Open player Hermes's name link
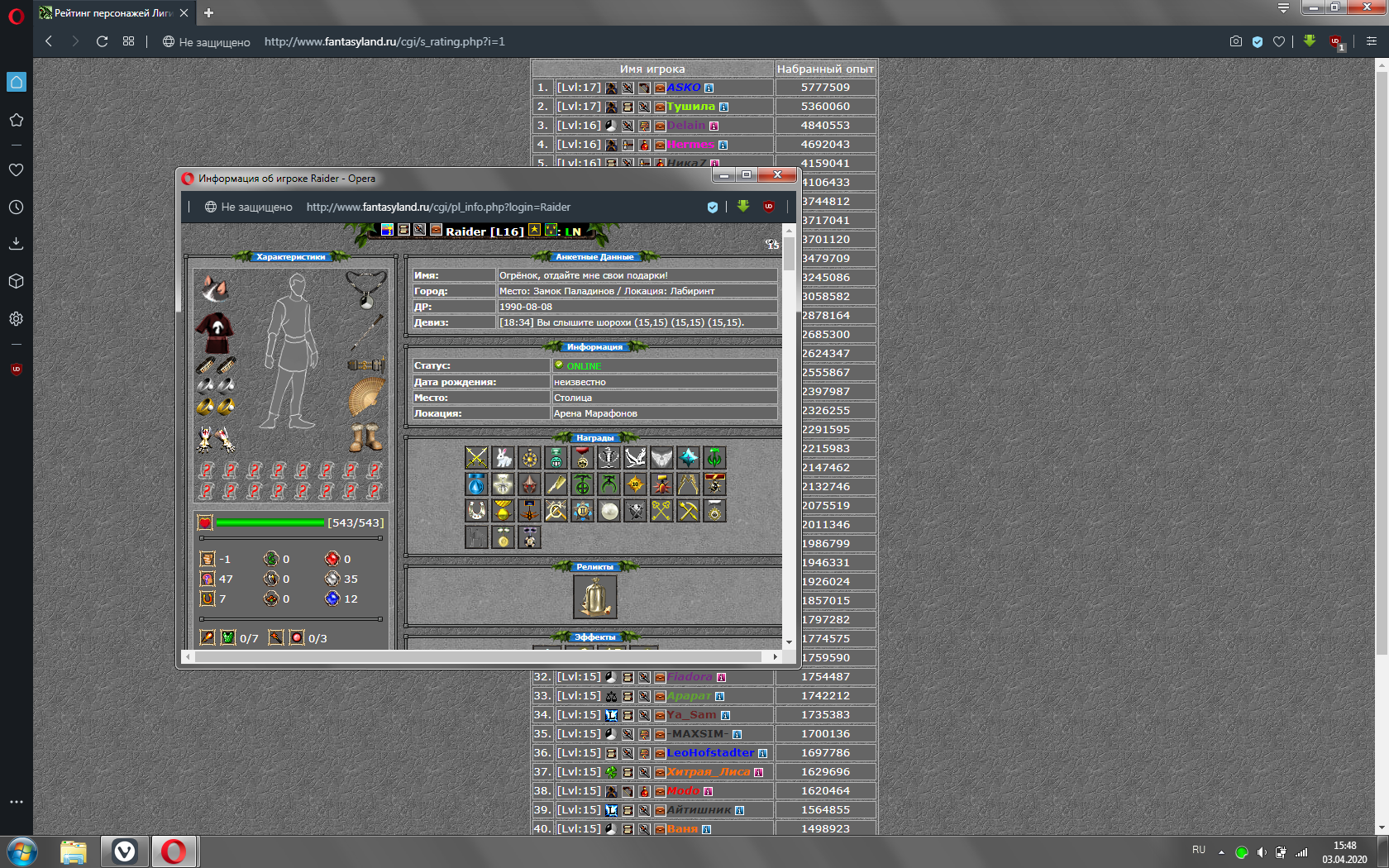Viewport: 1389px width, 868px height. tap(691, 145)
